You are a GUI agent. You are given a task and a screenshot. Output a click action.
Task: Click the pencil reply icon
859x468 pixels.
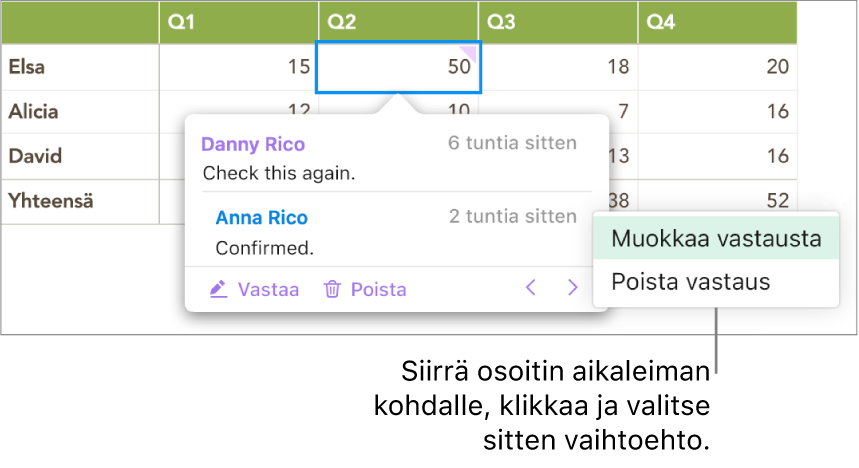[x=218, y=290]
